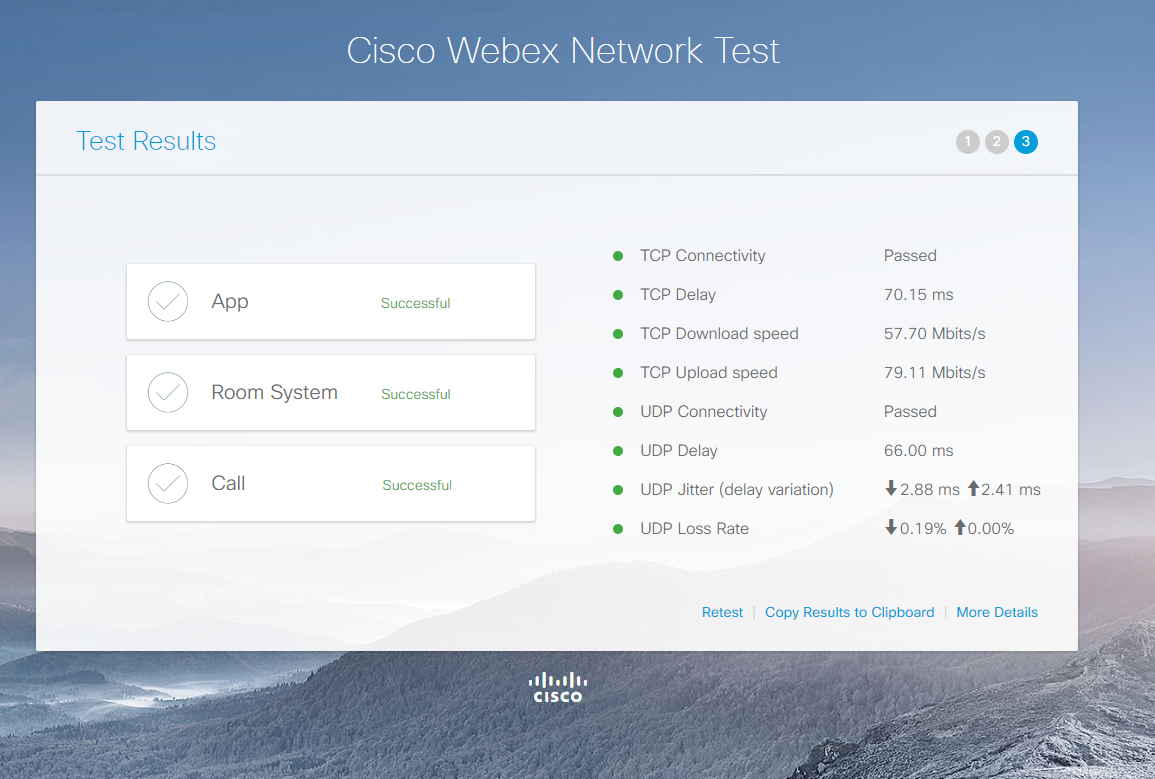Click green dot beside UDP Jitter
The image size is (1155, 779).
point(618,490)
